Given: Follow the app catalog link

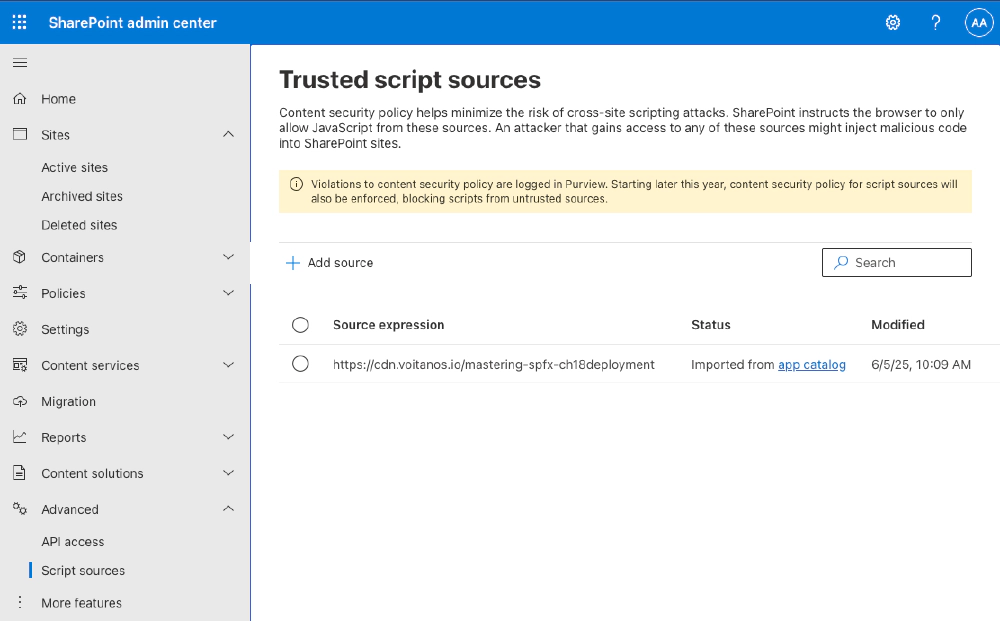Looking at the screenshot, I should point(812,365).
